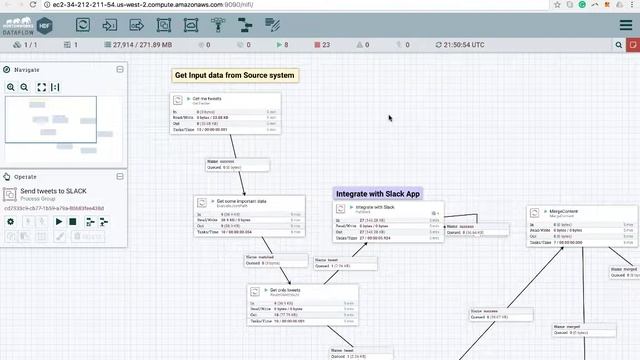Screen dimensions: 640x360
Task: Select the 'Get the tweets' processor
Action: click(225, 113)
